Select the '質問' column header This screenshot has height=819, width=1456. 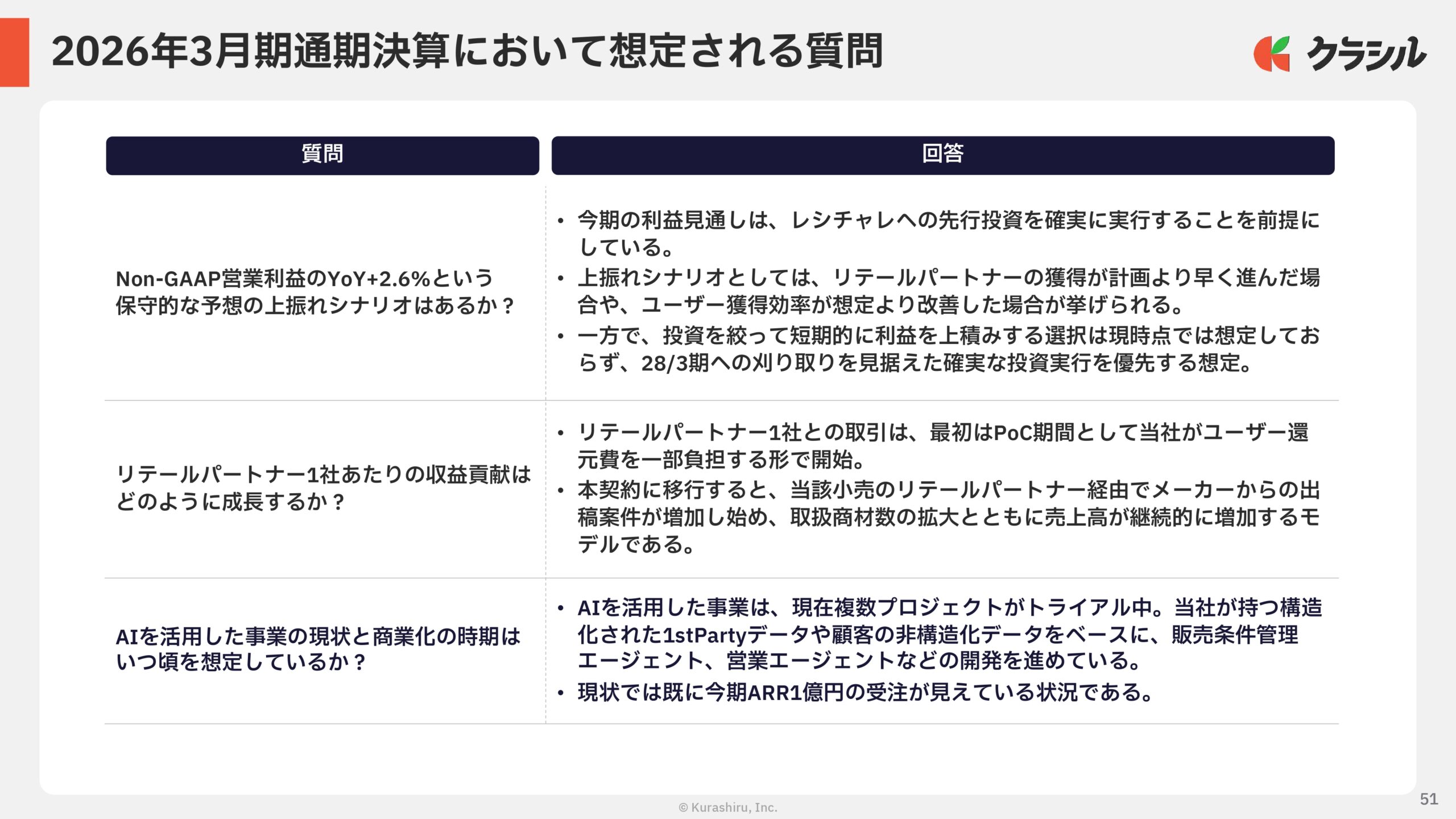322,155
